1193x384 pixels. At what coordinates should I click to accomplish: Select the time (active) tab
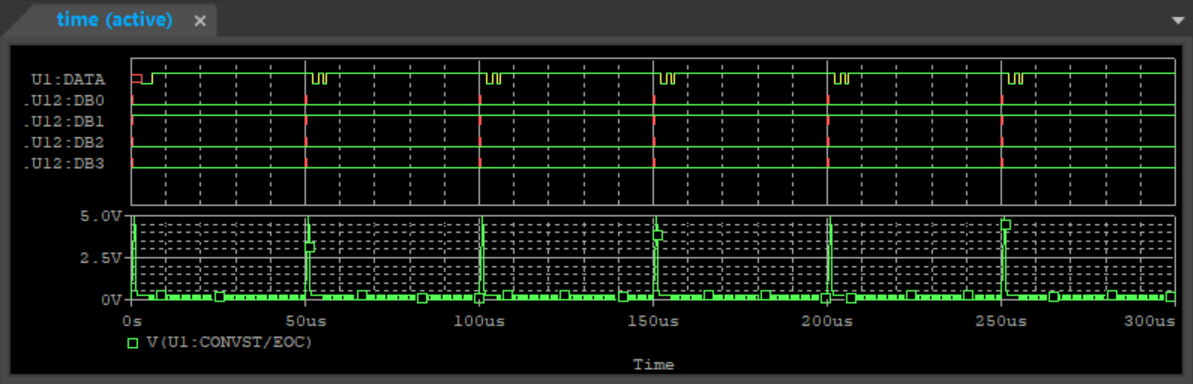tap(114, 20)
